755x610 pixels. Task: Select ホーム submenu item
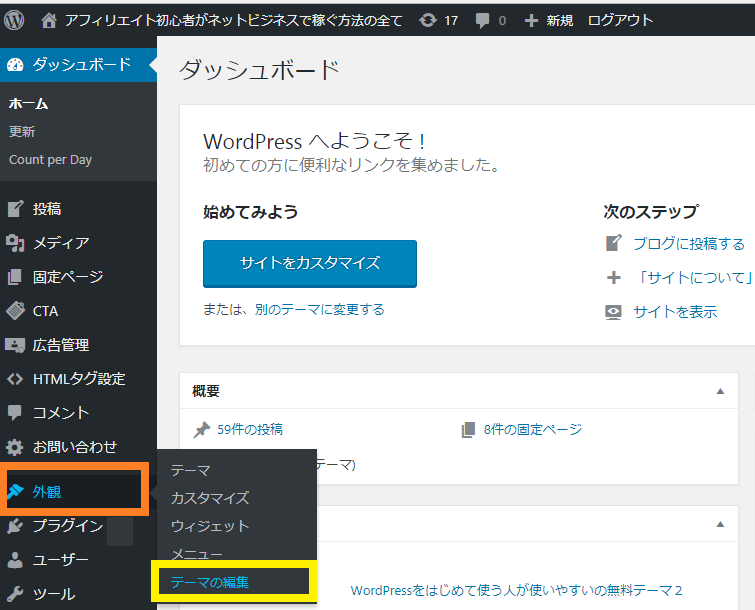coord(28,104)
